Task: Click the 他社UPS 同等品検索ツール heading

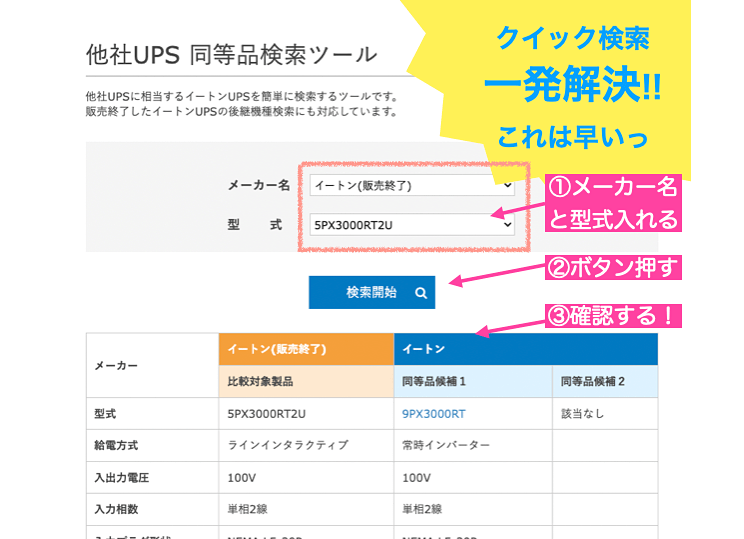Action: point(232,55)
